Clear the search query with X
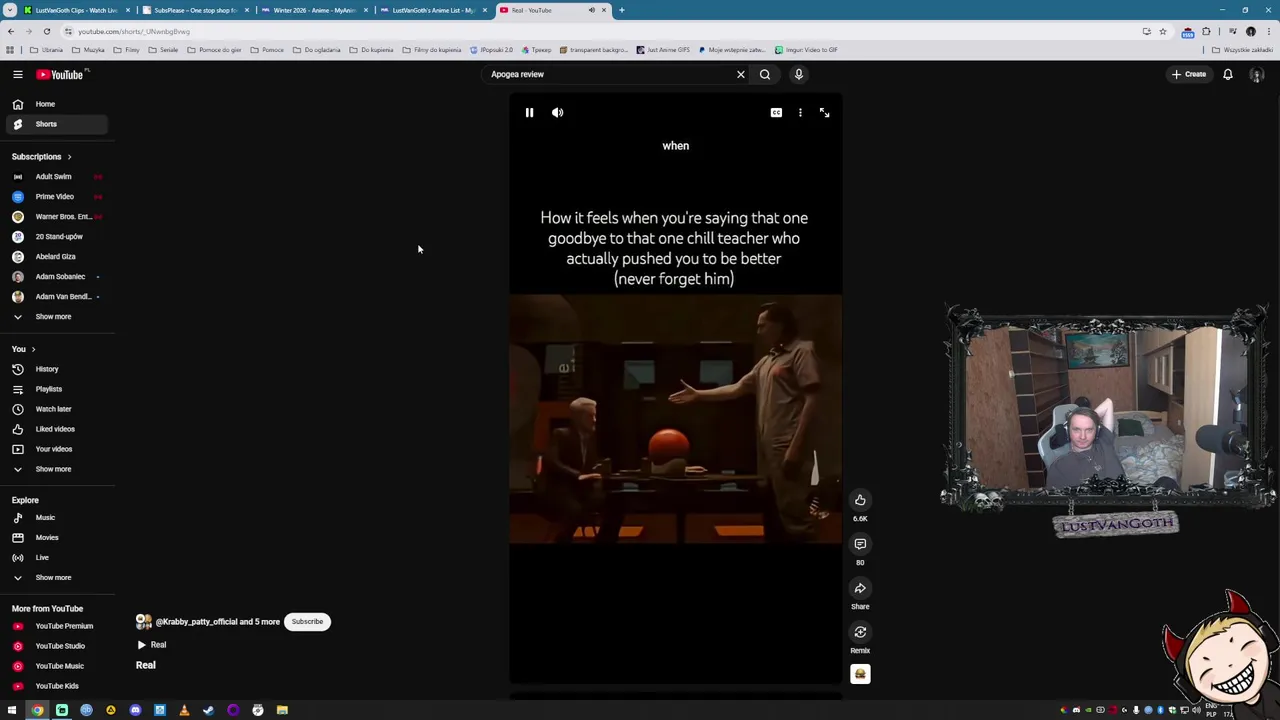This screenshot has height=720, width=1280. 741,74
